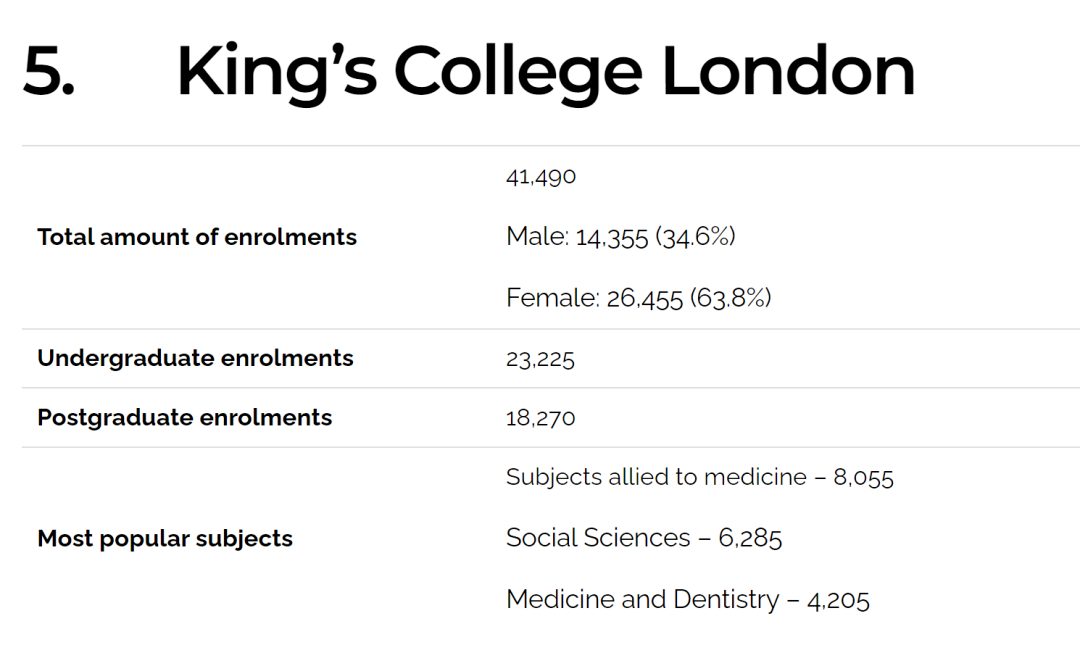
Task: Select the Total amount of enrolments label
Action: coord(197,237)
